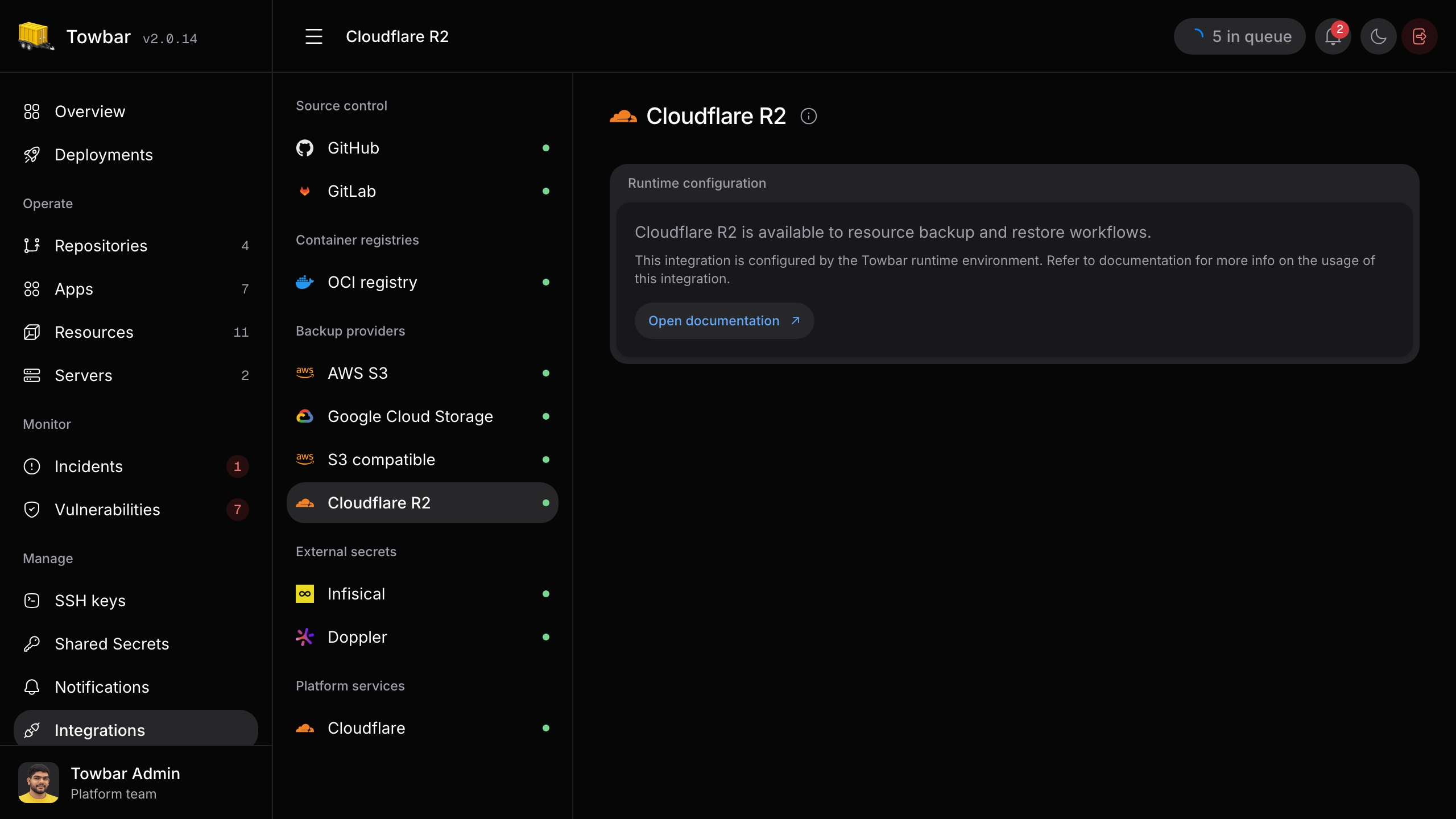Click the Apps grid icon
1456x819 pixels.
32,289
